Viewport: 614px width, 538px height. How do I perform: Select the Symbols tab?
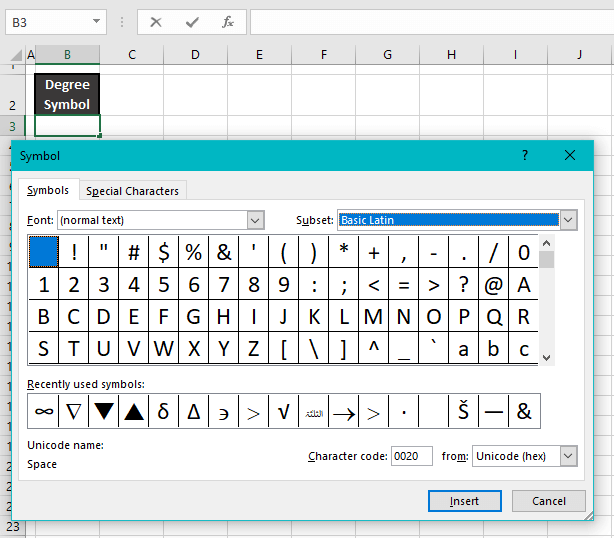point(48,191)
